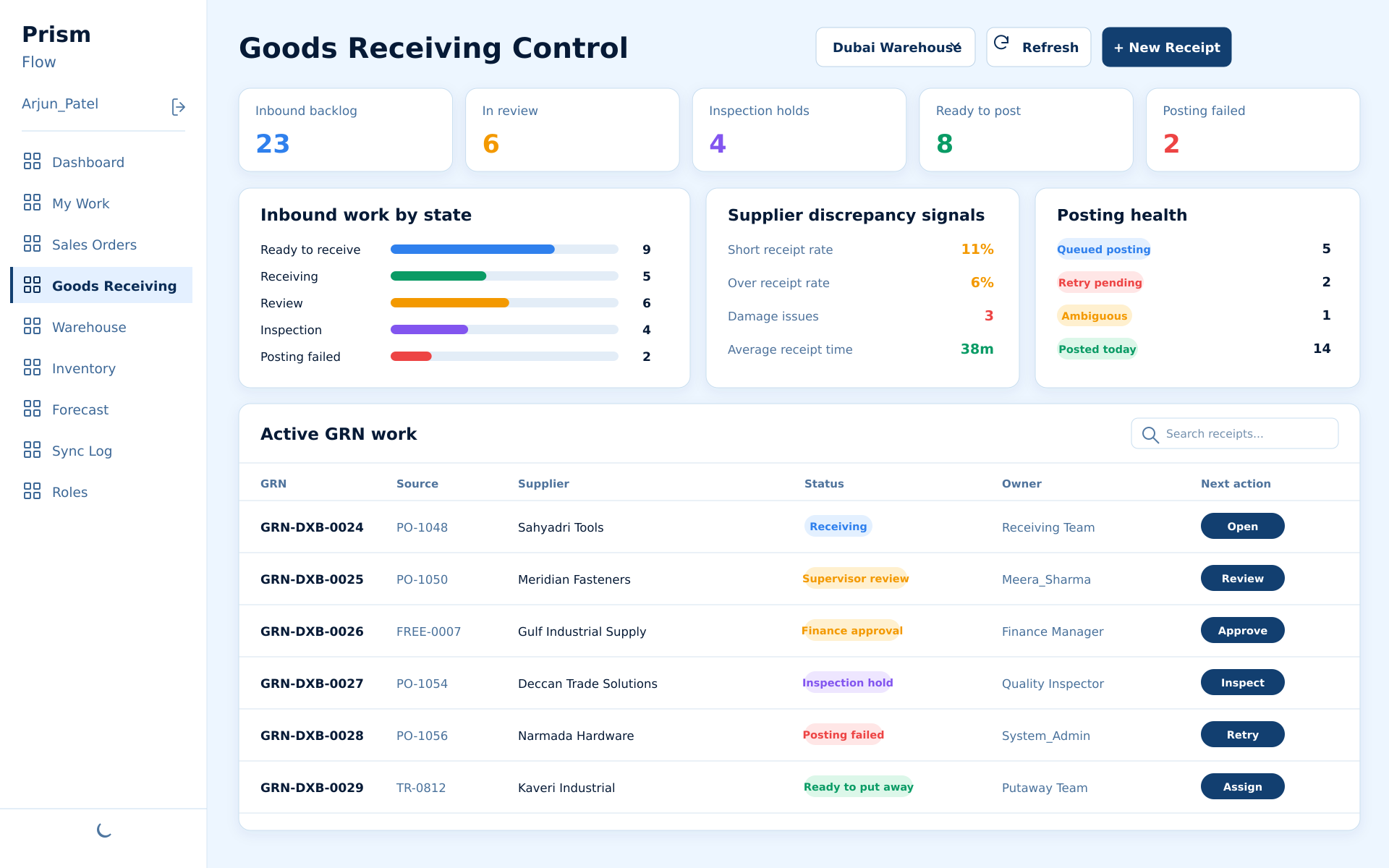Image resolution: width=1389 pixels, height=868 pixels.
Task: Click source TR-0812
Action: coord(421,788)
